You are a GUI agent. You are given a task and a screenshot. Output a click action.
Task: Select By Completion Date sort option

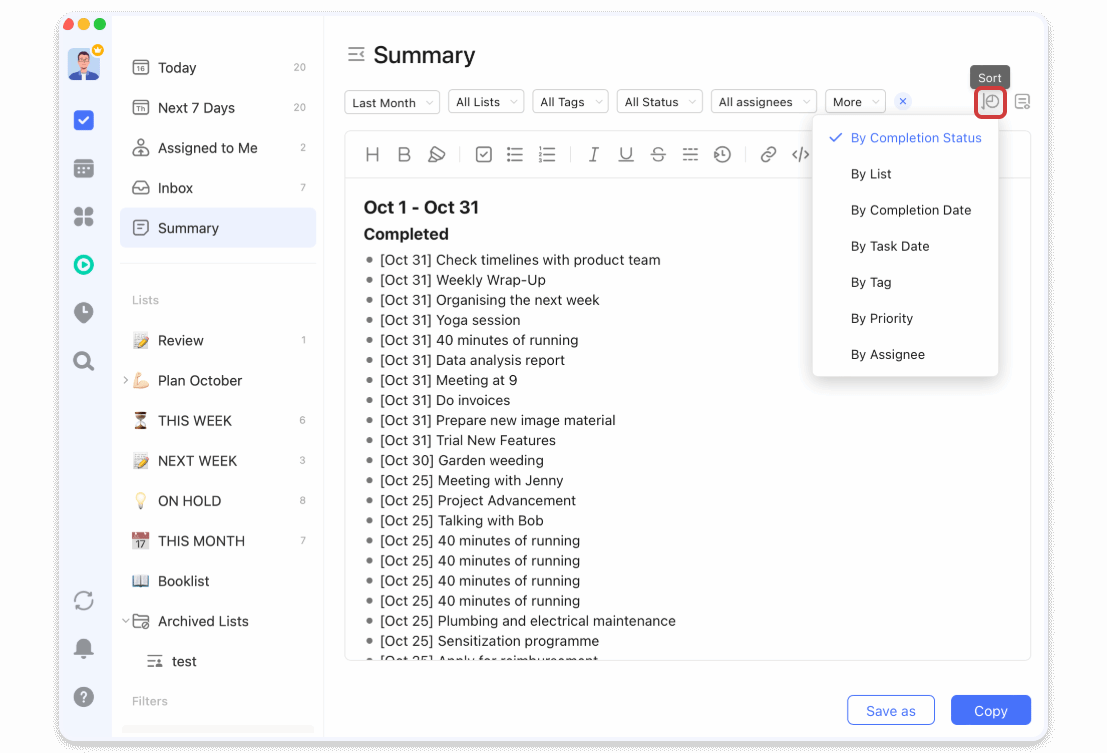(910, 210)
